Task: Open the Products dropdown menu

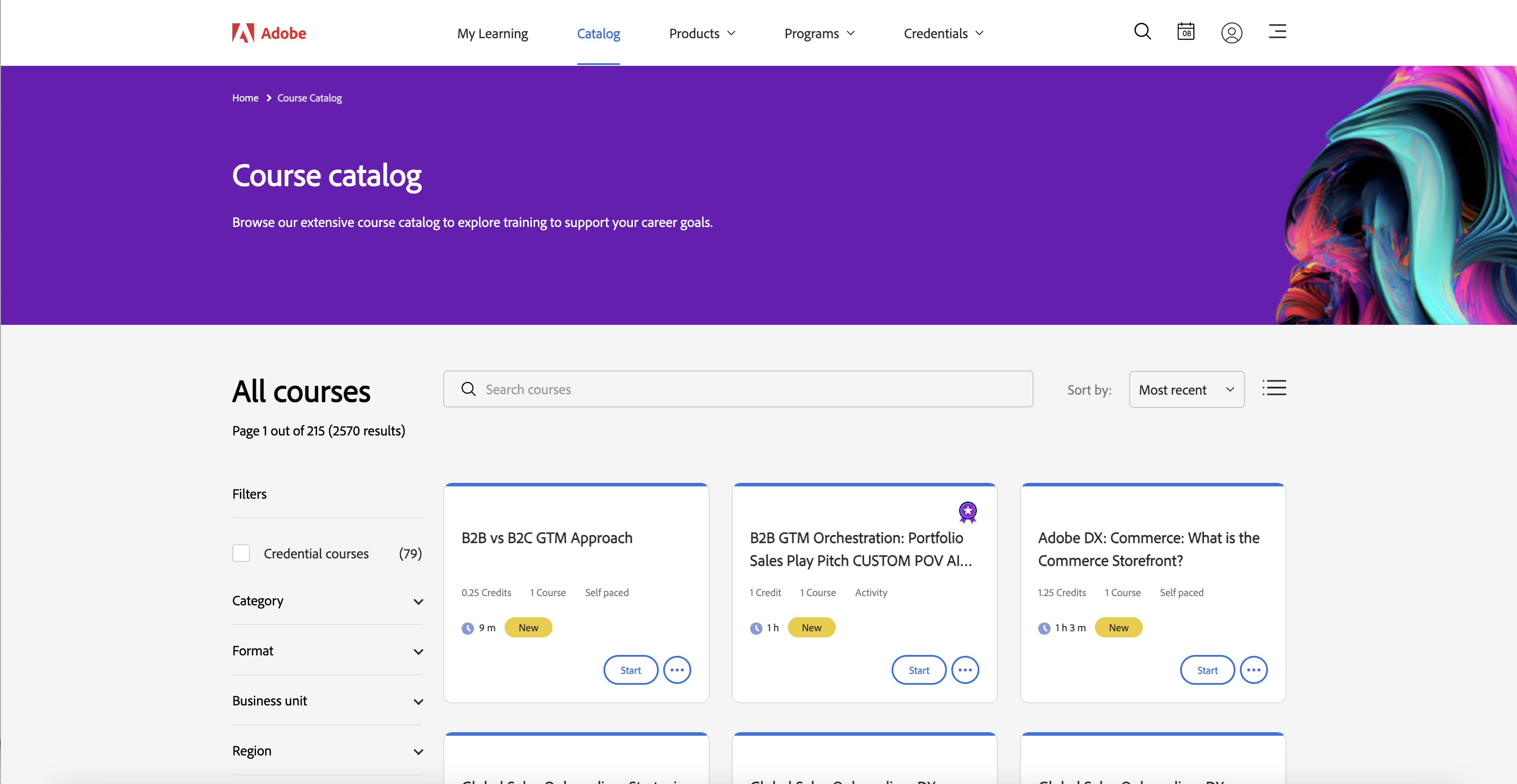Action: [x=702, y=33]
